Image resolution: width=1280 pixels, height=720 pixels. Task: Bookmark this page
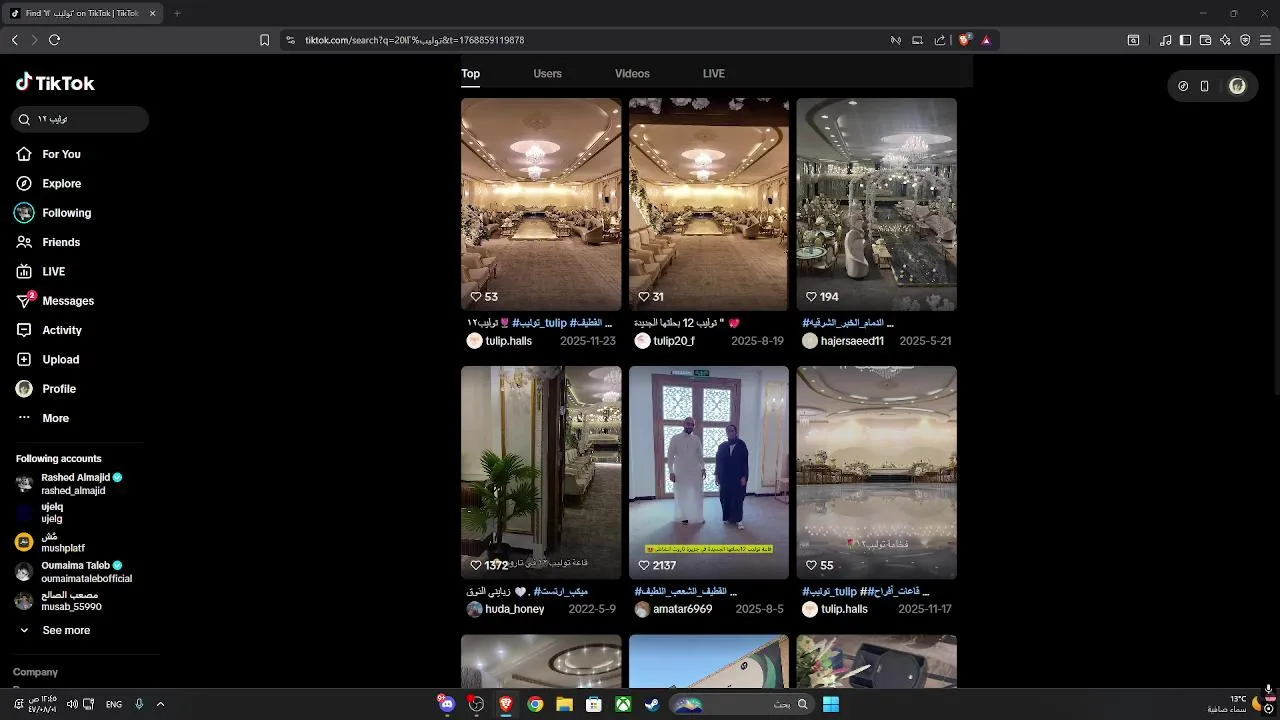264,40
